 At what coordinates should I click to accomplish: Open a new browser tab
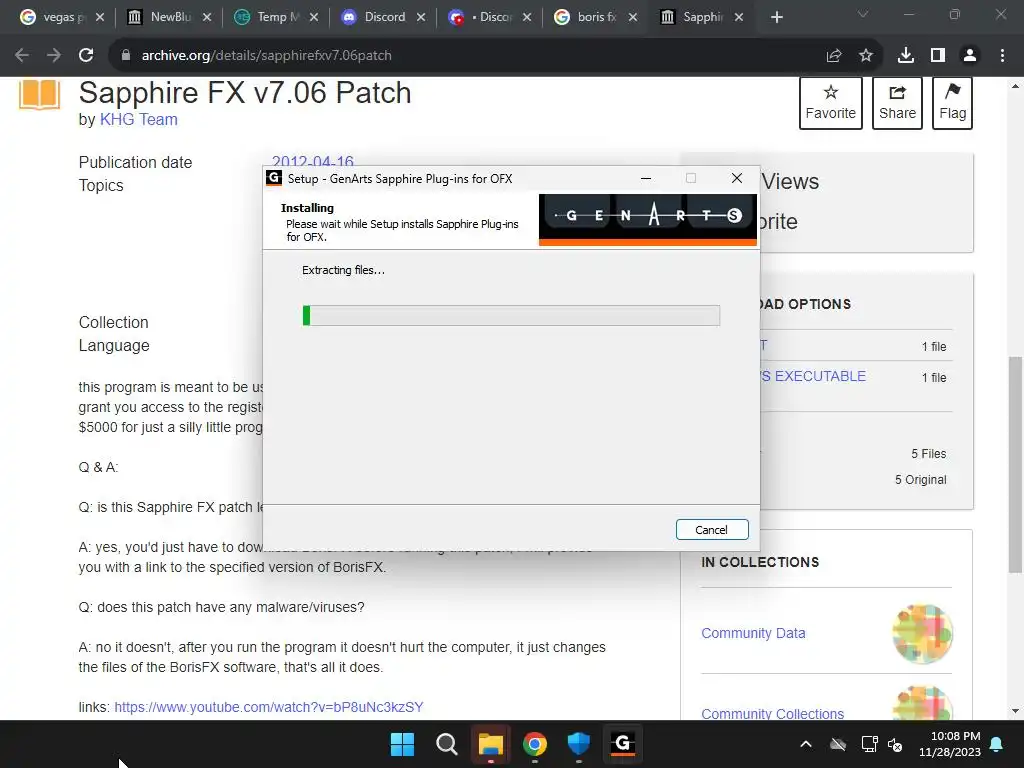coord(776,18)
